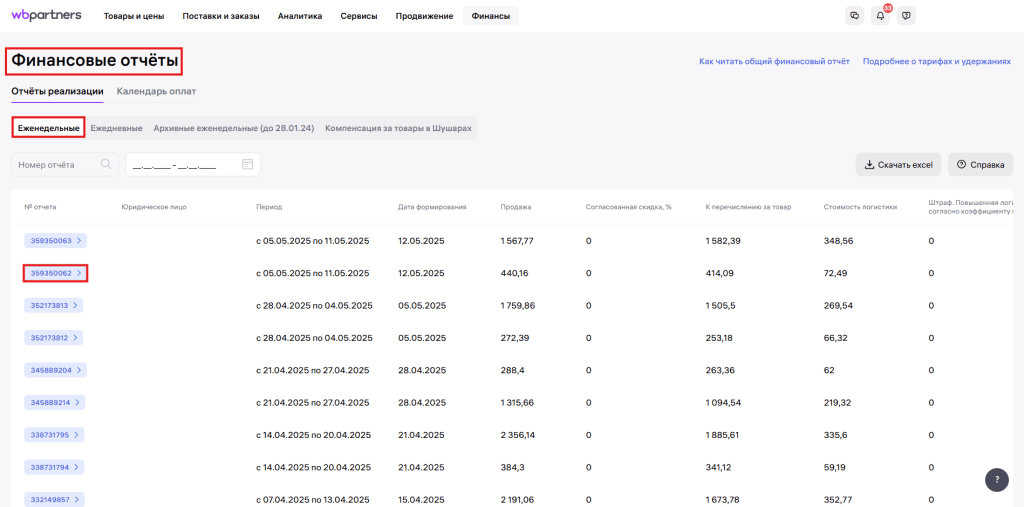The height and width of the screenshot is (507, 1024).
Task: Open the chat messages icon
Action: click(854, 16)
